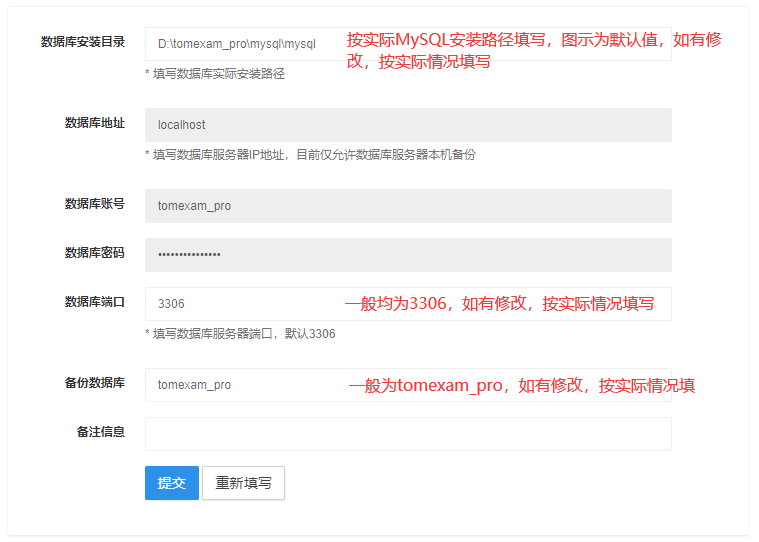The height and width of the screenshot is (542, 759).
Task: Focus the empty 备注信息 text field
Action: pyautogui.click(x=408, y=434)
